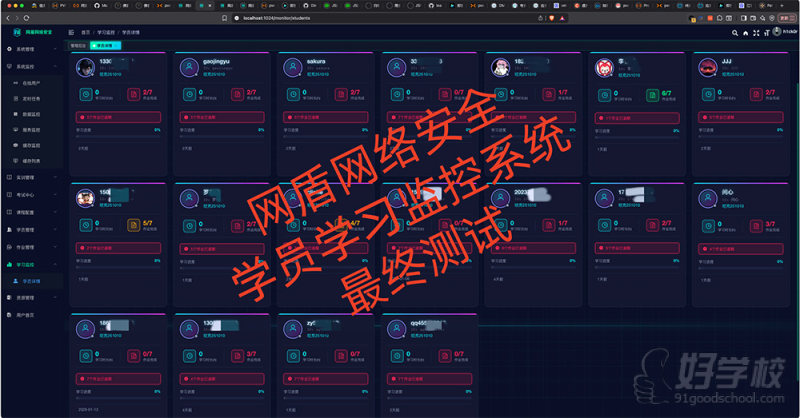
Task: Expand the 学员管理 sidebar menu
Action: pos(32,230)
